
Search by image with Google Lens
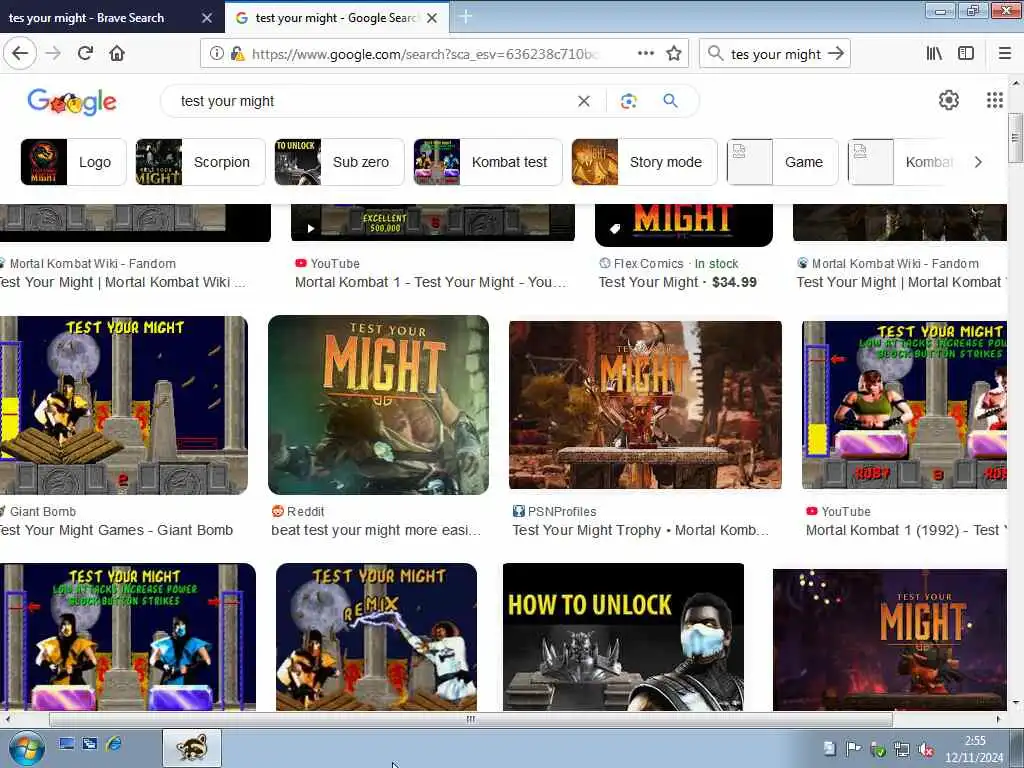(x=628, y=101)
